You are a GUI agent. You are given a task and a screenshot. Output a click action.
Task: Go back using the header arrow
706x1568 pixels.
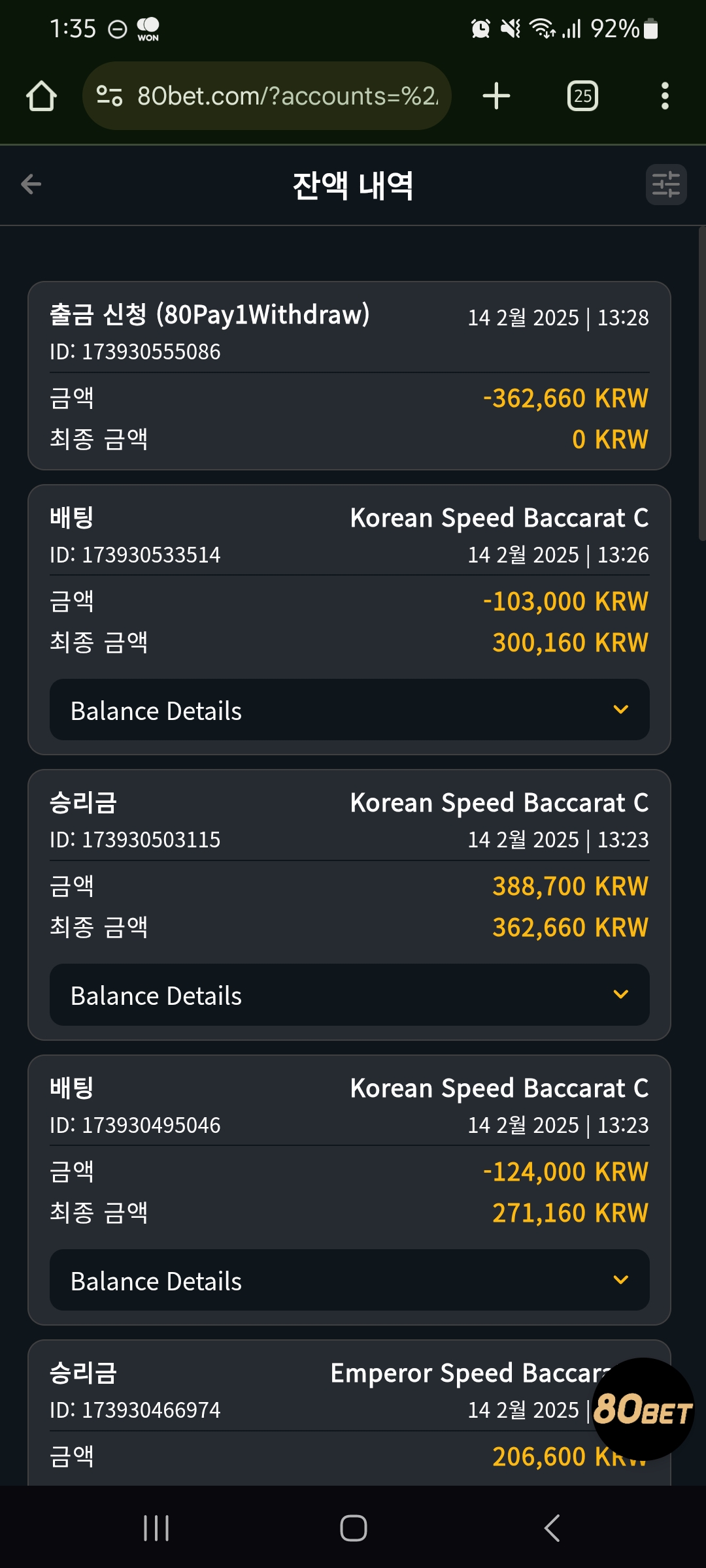tap(31, 184)
